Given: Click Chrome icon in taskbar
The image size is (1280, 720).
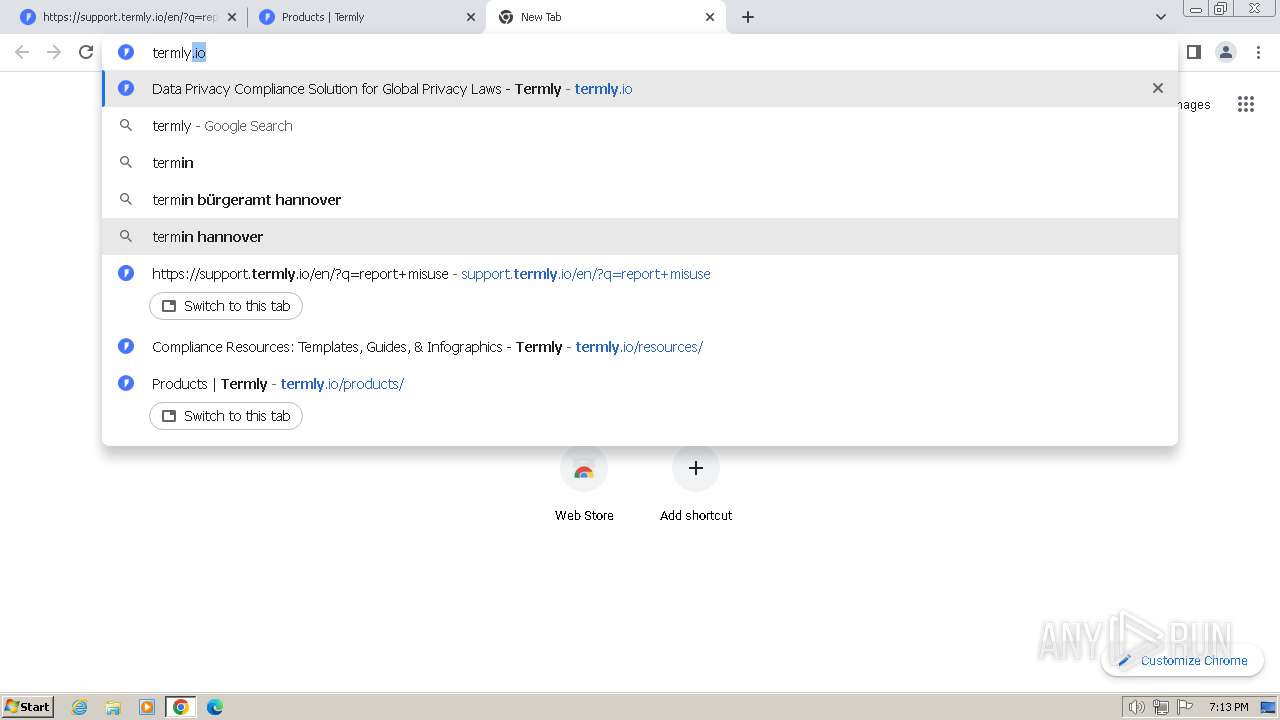Looking at the screenshot, I should tap(181, 707).
